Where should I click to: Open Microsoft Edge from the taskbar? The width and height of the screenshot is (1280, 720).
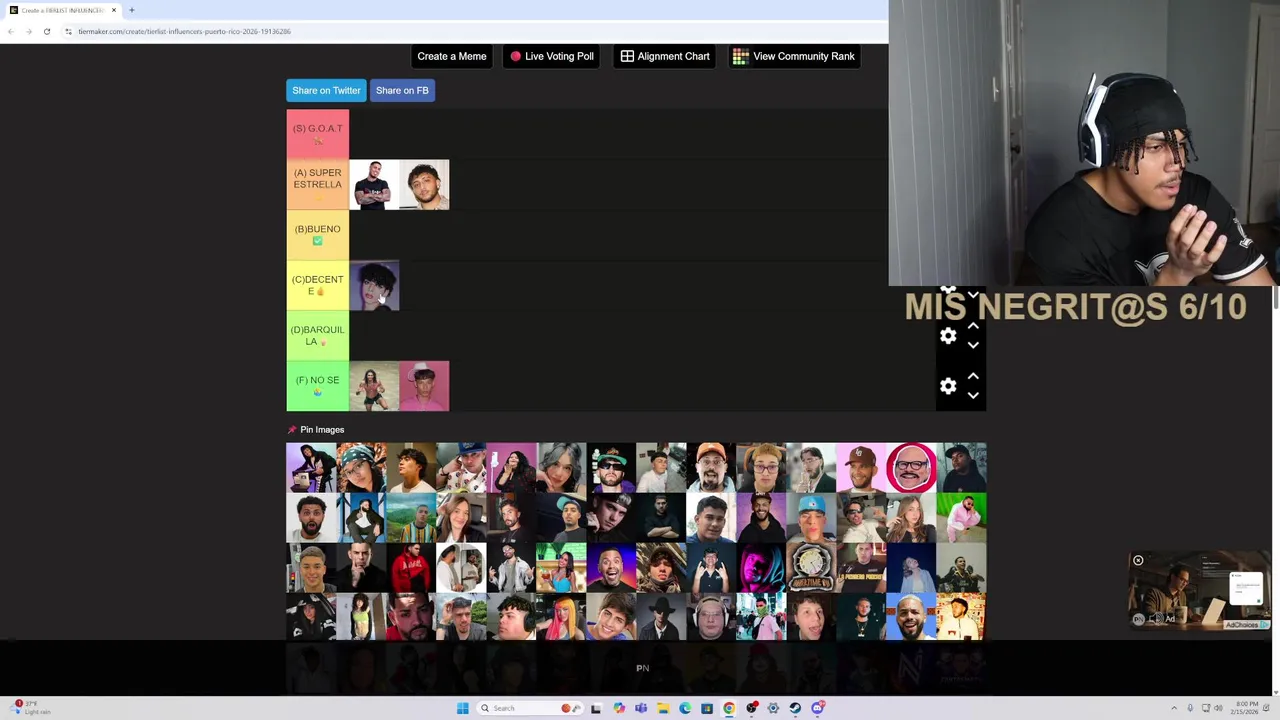click(x=685, y=708)
